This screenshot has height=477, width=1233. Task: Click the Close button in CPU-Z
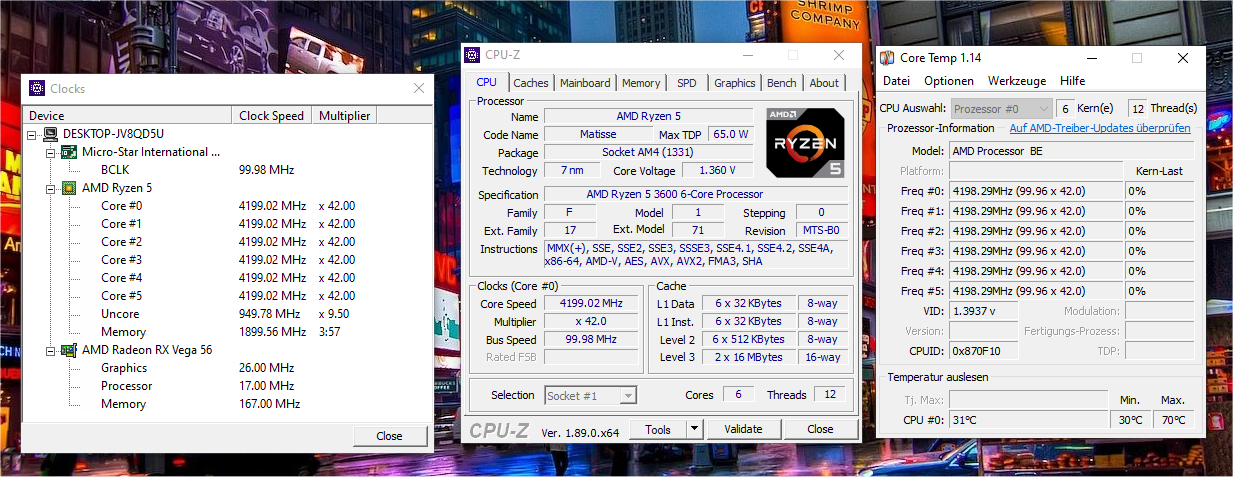click(820, 429)
